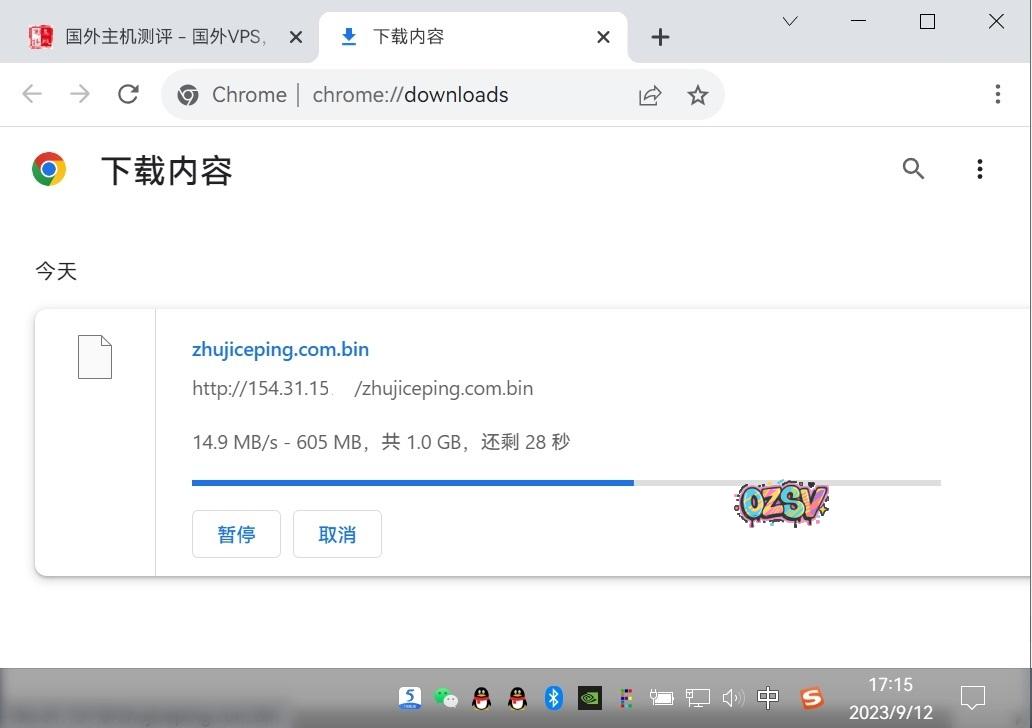Click the chrome://downloads address bar
The width and height of the screenshot is (1032, 728).
[x=410, y=95]
